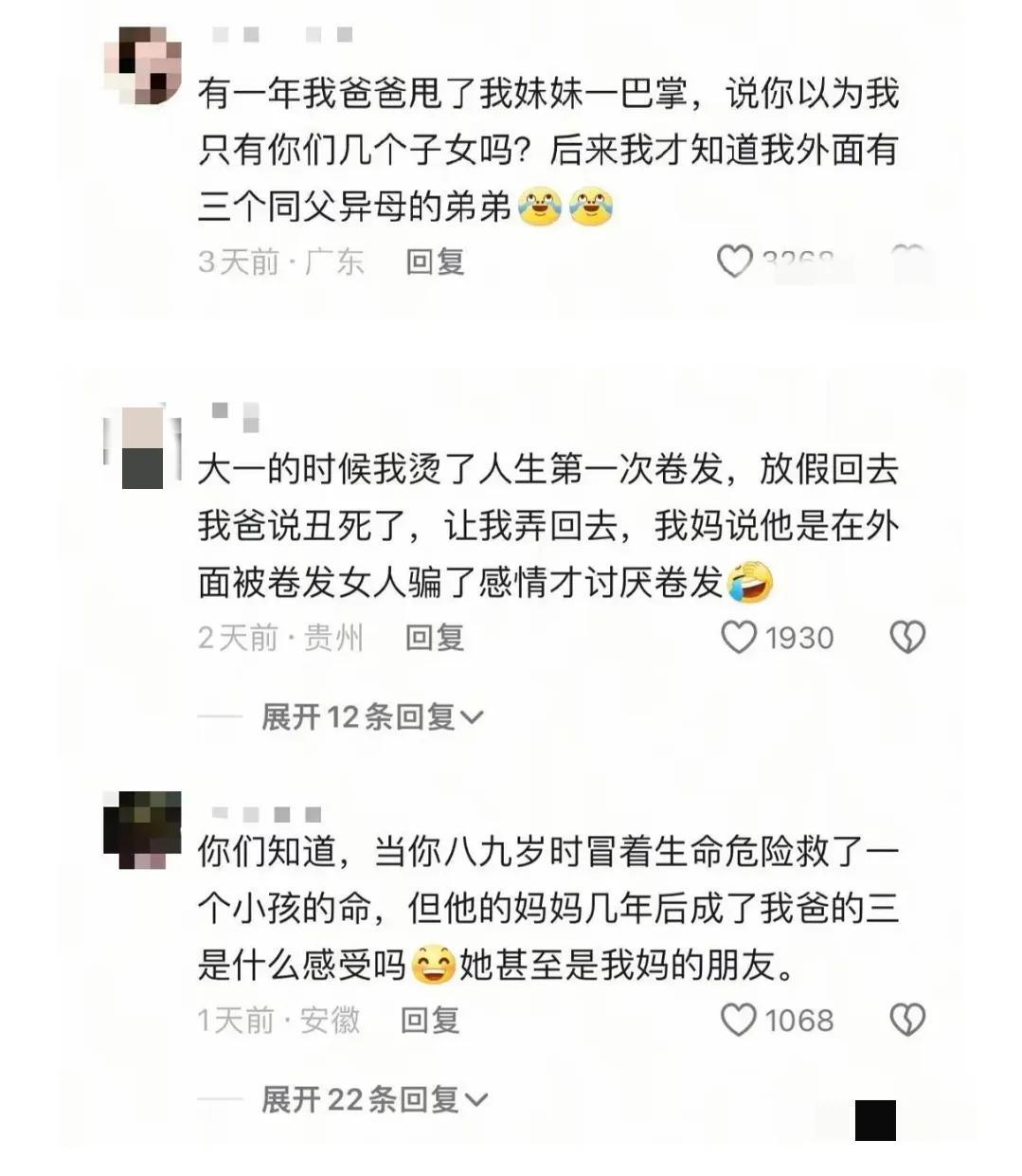The height and width of the screenshot is (1176, 1022).
Task: Dislike the Guangdong comment via faded broken heart
Action: coord(907,256)
